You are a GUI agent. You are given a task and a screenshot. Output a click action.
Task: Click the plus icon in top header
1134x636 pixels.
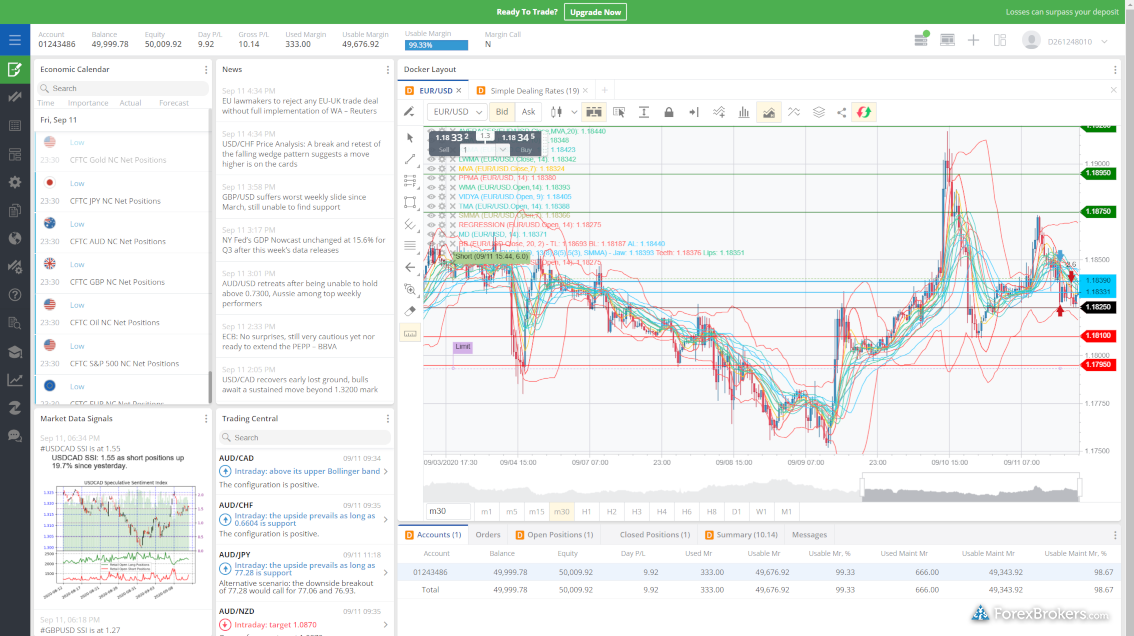point(973,41)
